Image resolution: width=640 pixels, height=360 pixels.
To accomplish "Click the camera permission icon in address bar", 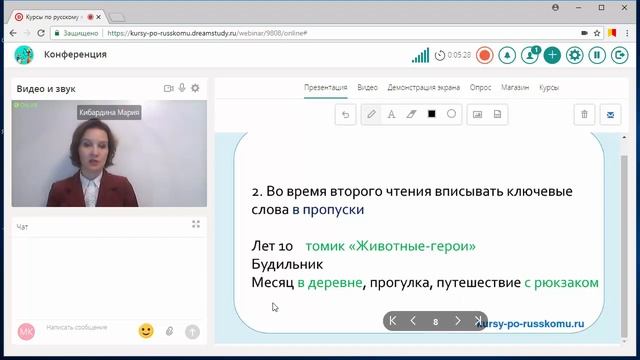I will tap(584, 33).
